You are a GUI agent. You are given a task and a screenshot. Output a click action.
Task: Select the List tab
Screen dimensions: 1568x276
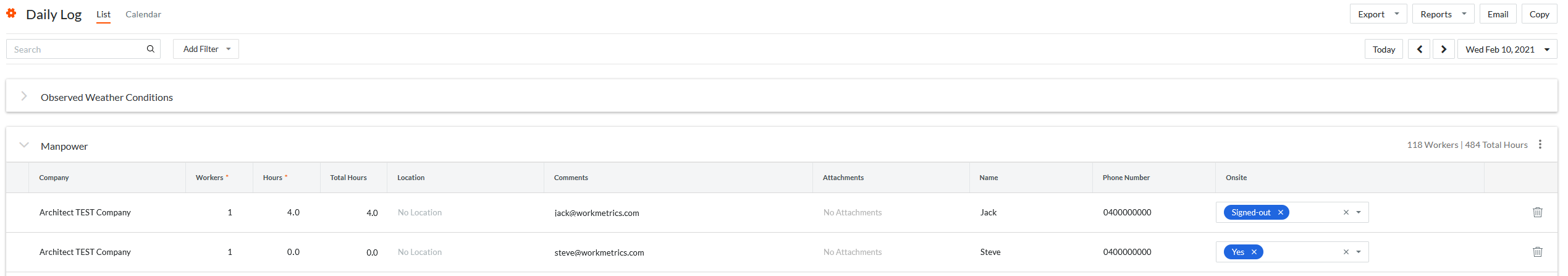pyautogui.click(x=103, y=14)
